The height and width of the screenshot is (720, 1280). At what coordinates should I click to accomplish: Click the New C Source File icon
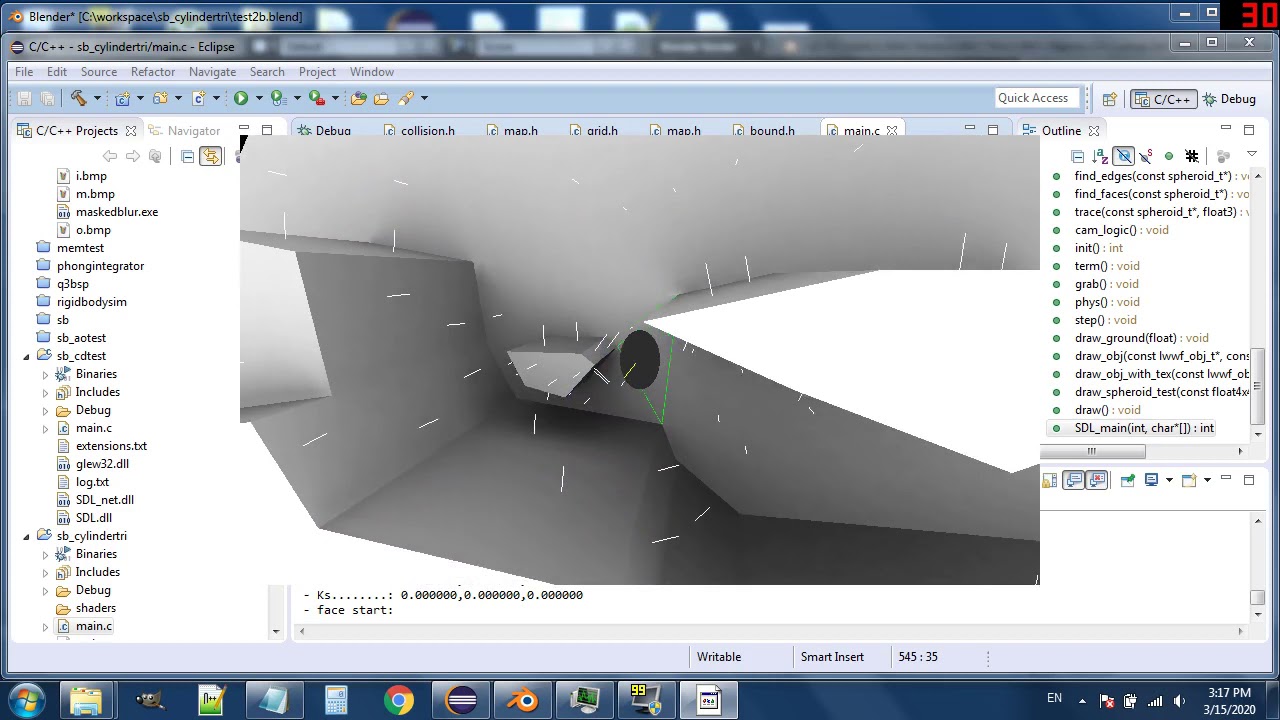(x=198, y=98)
